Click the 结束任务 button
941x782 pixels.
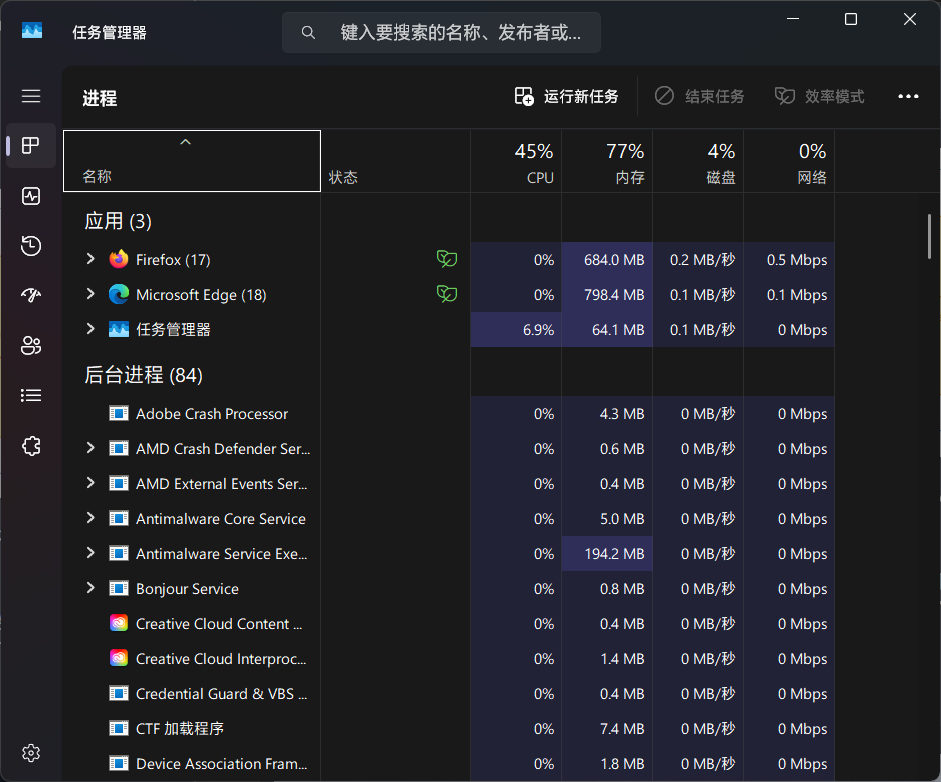tap(700, 97)
